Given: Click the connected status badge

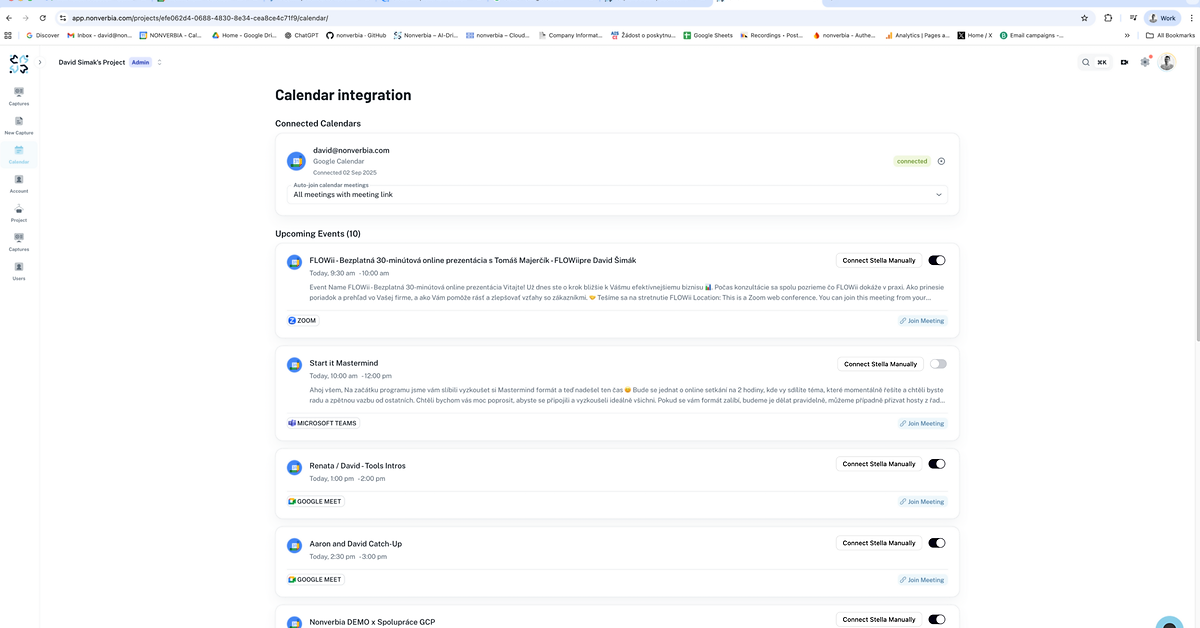Looking at the screenshot, I should tap(911, 160).
